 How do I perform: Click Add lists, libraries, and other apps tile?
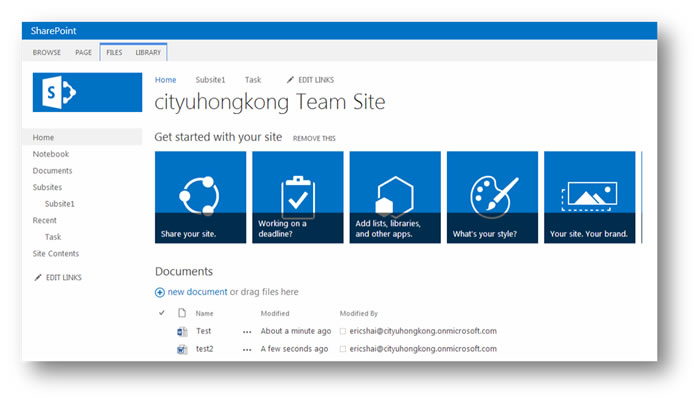tap(394, 197)
